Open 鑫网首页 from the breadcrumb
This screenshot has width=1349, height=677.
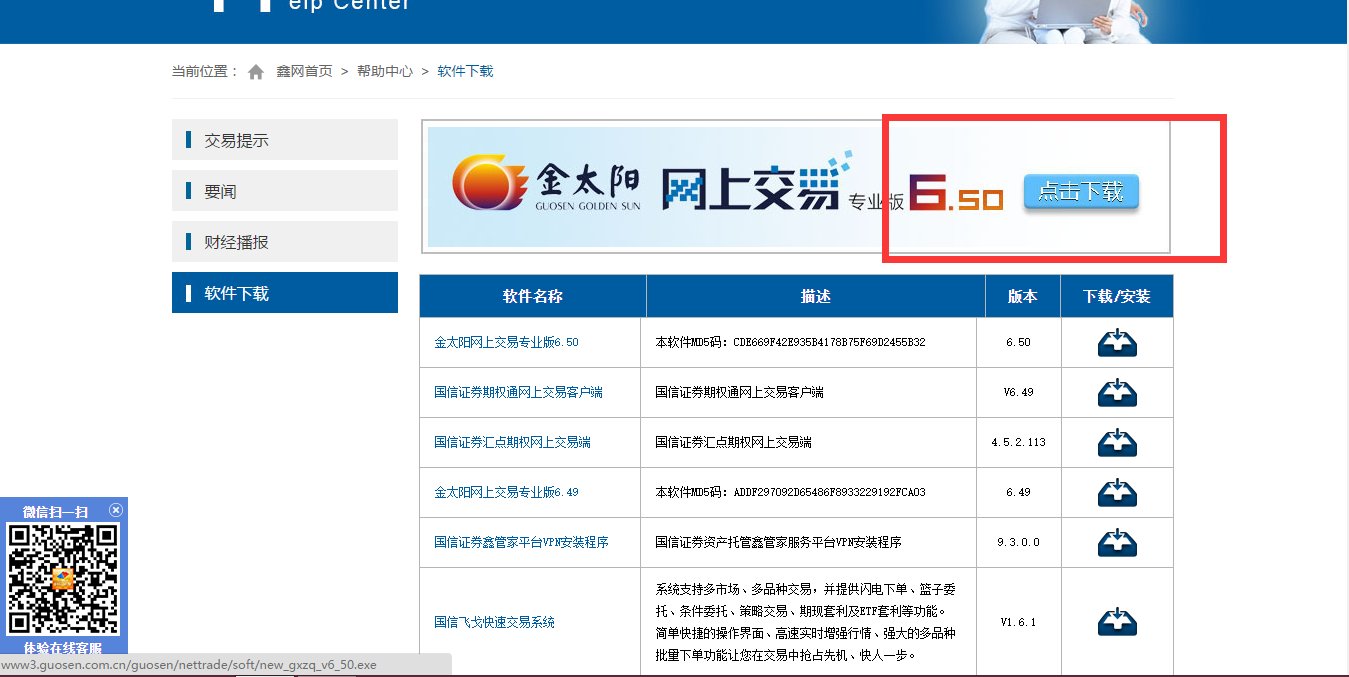click(x=304, y=71)
